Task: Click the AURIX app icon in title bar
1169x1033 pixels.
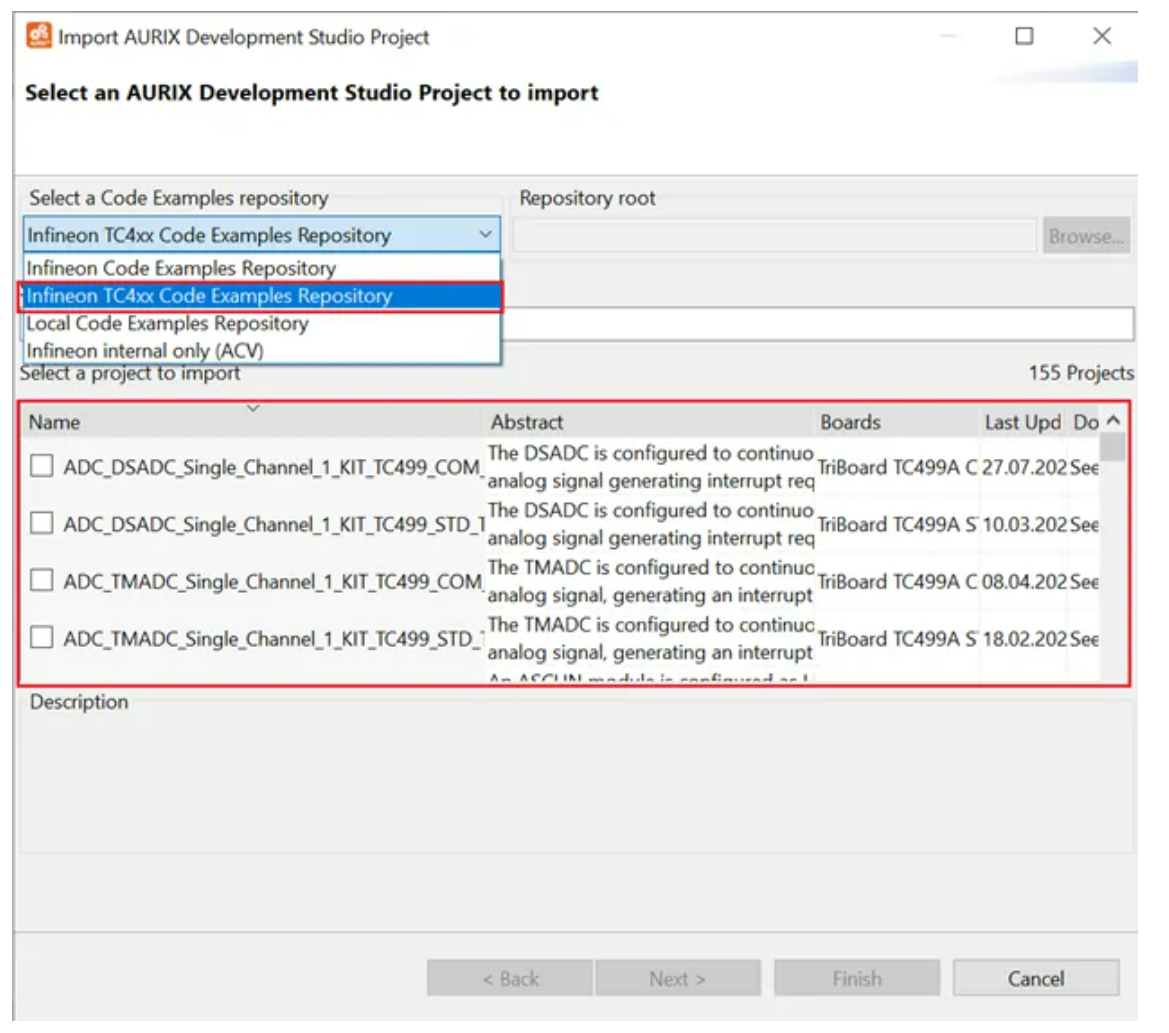Action: click(x=37, y=37)
